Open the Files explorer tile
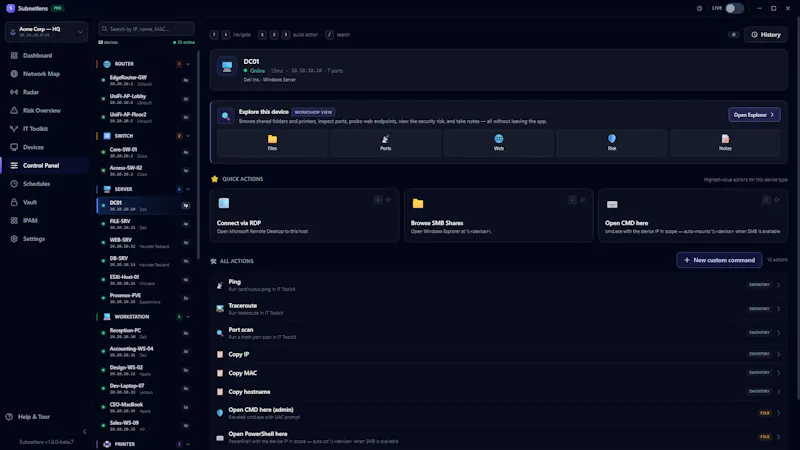Screen dimensions: 800x450 [x=272, y=142]
